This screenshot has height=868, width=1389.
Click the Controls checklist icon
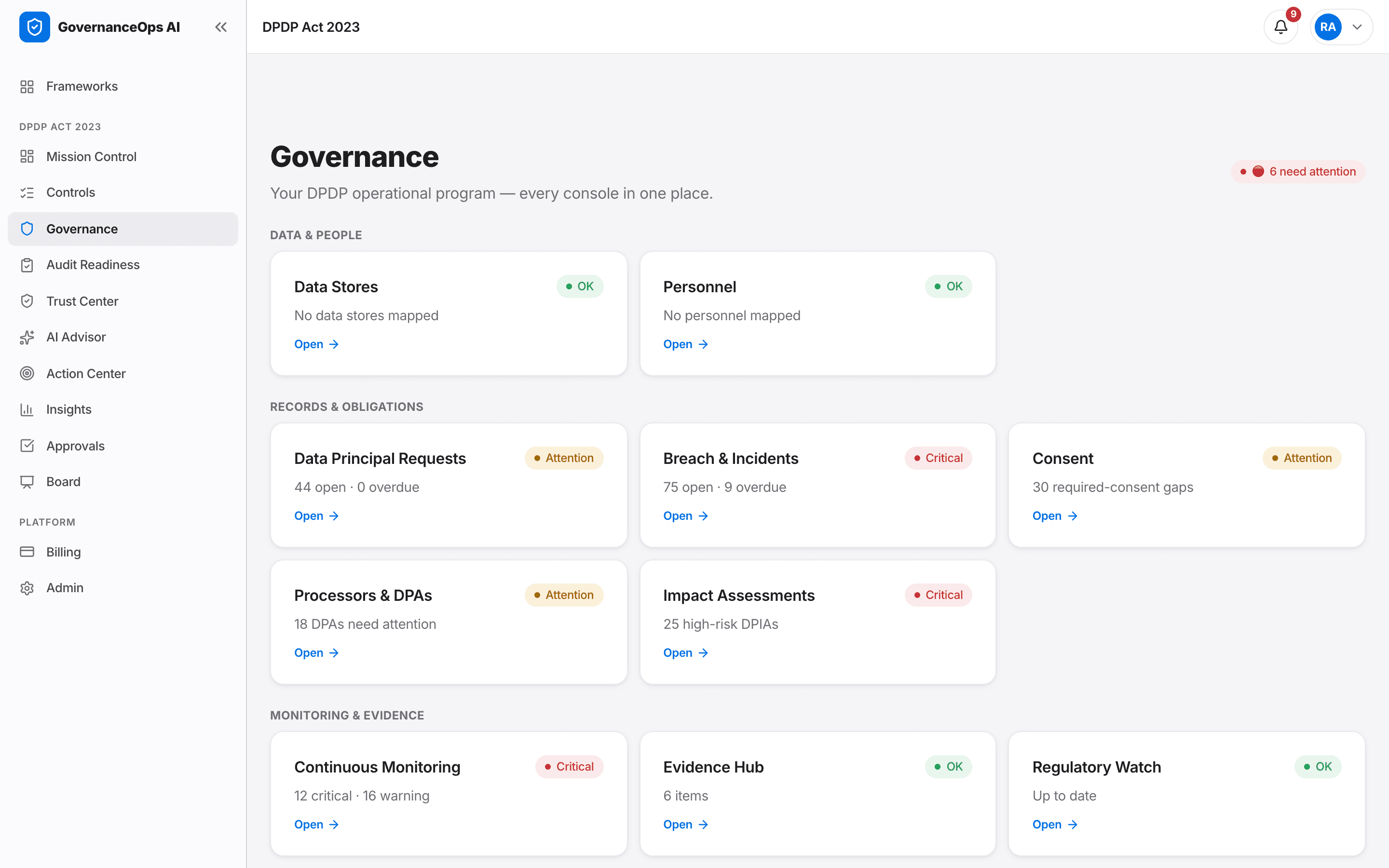[27, 192]
